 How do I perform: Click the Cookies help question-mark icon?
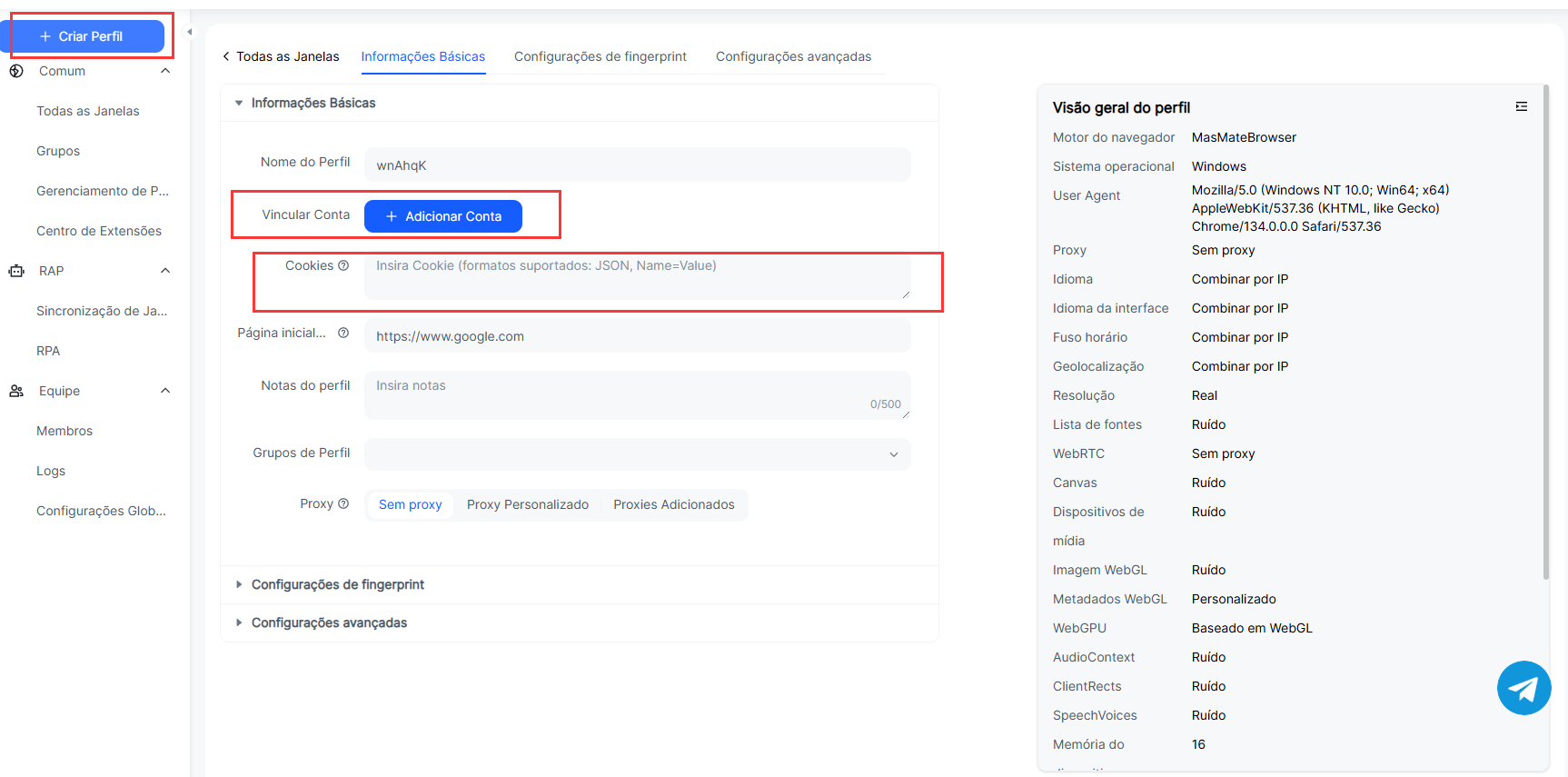343,265
